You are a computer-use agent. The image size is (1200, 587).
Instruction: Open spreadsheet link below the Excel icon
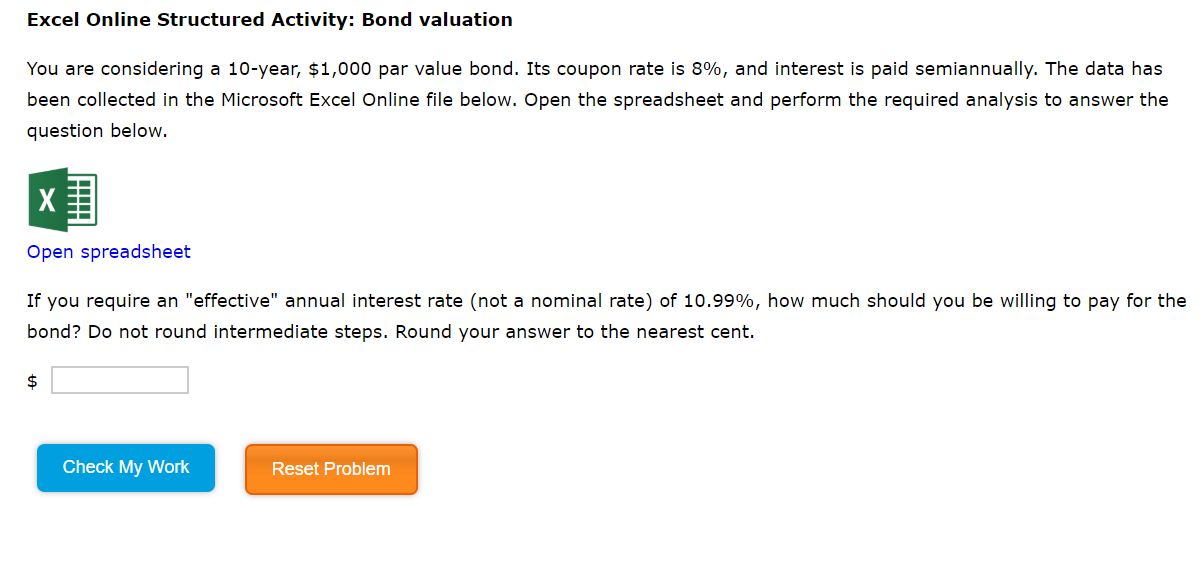tap(108, 252)
